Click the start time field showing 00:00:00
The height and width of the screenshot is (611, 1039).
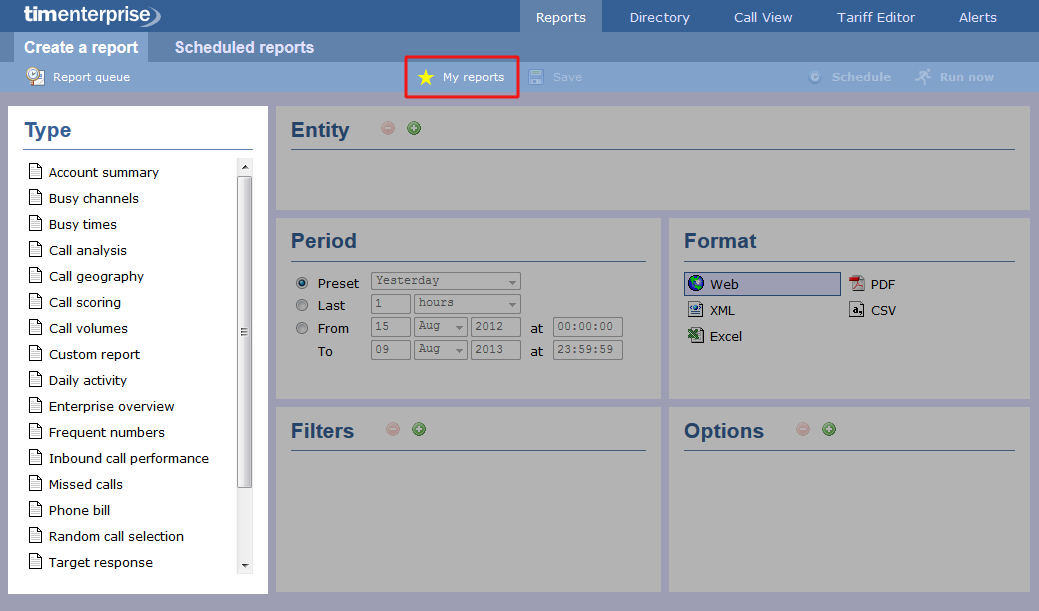pos(587,326)
